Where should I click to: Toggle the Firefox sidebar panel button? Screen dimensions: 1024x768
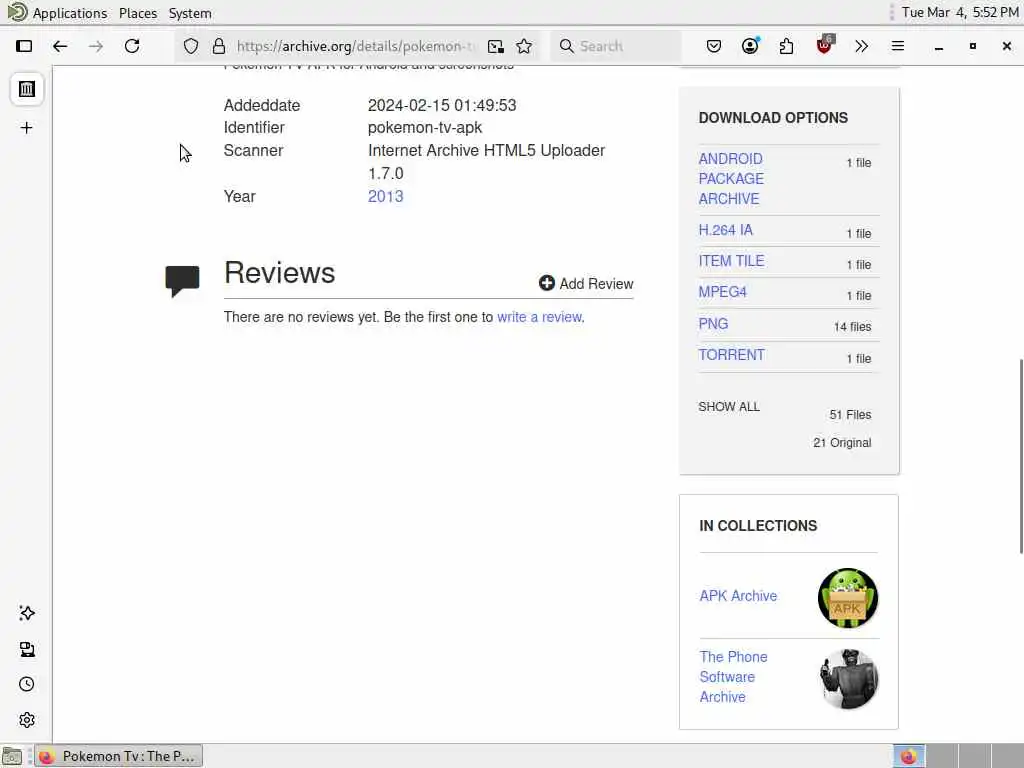pos(24,46)
